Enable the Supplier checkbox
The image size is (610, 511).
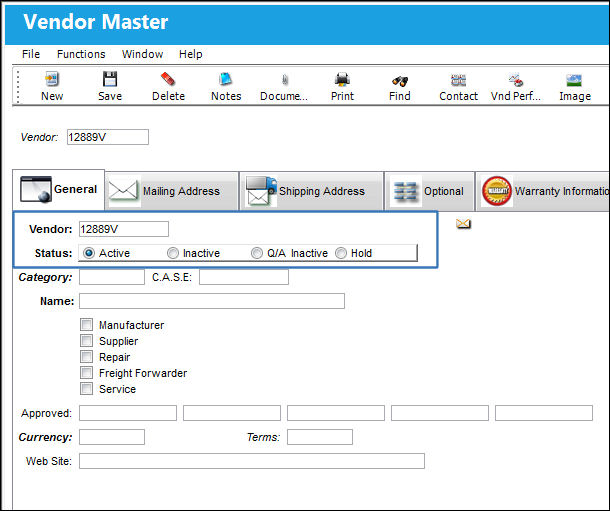pyautogui.click(x=86, y=341)
